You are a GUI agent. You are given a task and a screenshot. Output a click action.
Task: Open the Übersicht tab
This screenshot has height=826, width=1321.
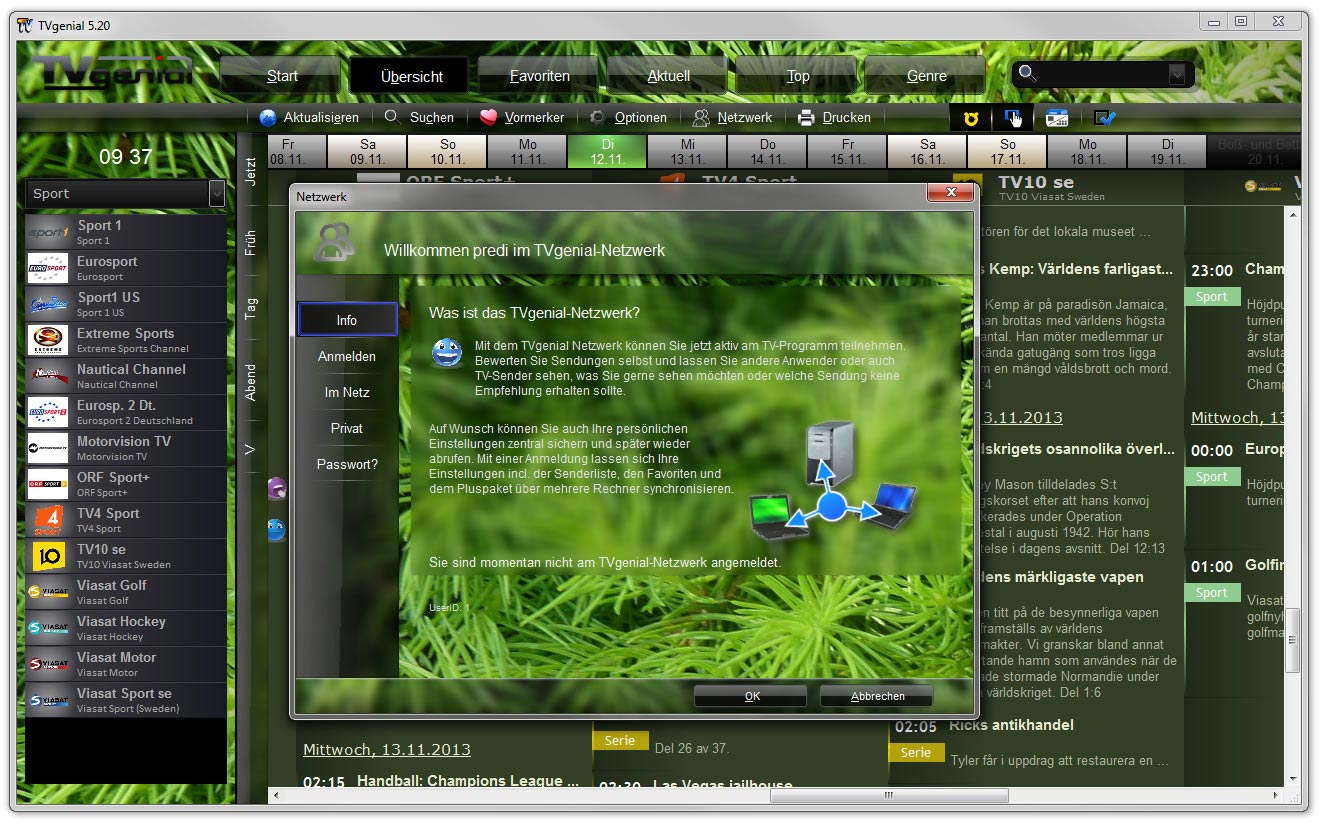(411, 76)
